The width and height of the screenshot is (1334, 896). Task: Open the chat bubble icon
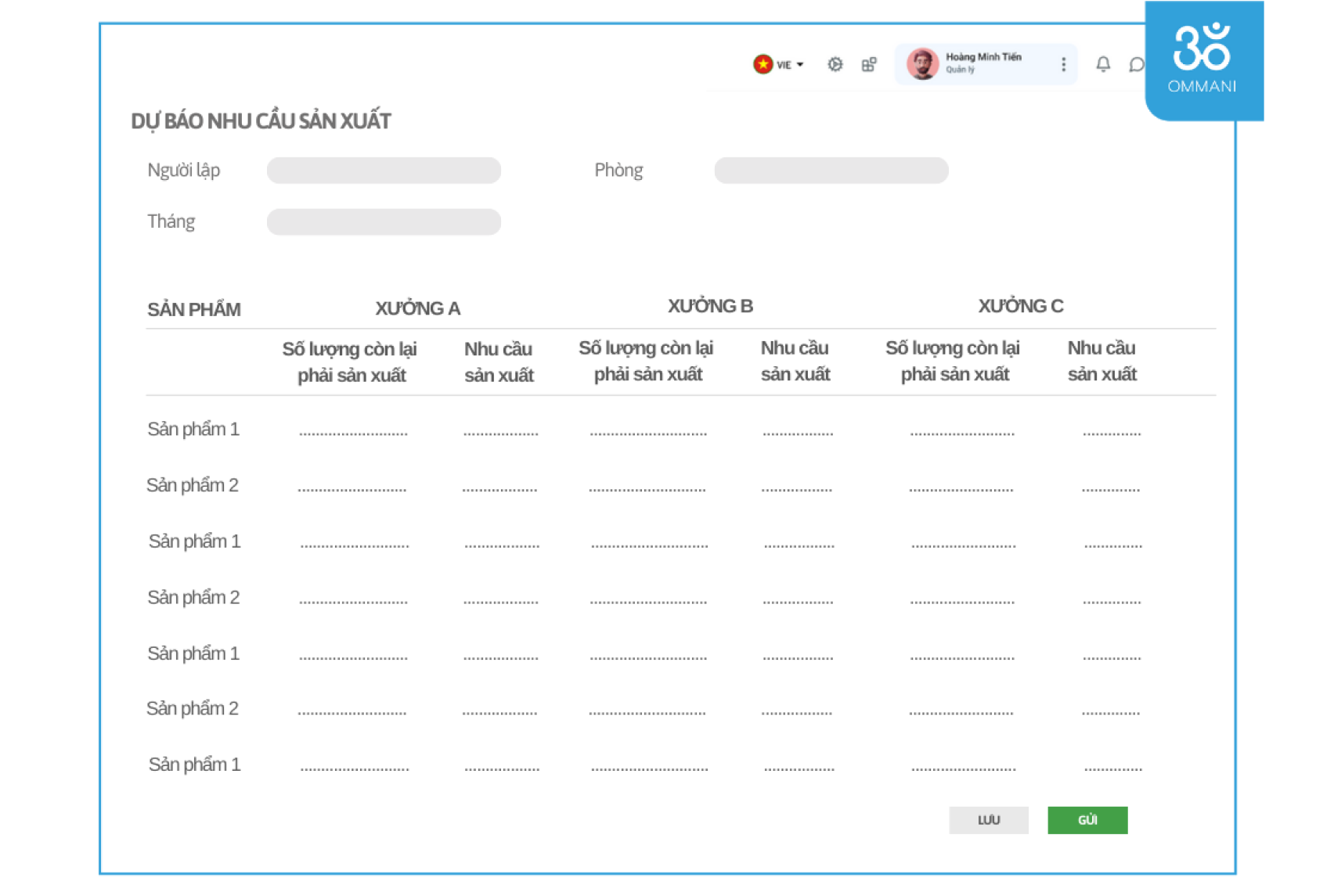[x=1136, y=65]
